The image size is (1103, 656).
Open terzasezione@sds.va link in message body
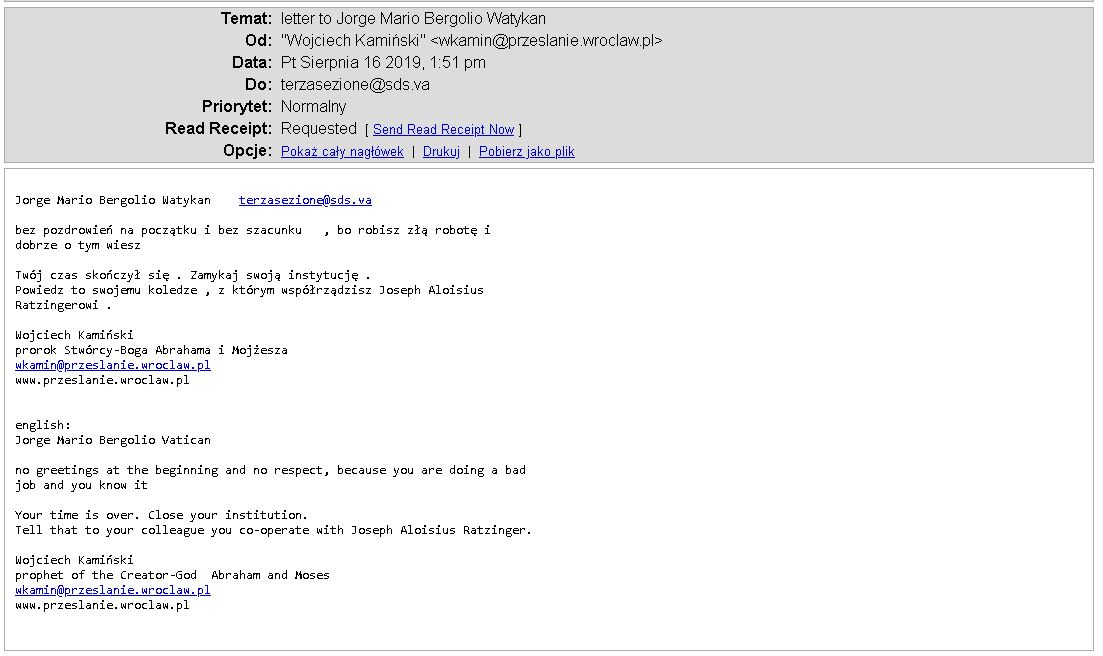[305, 200]
